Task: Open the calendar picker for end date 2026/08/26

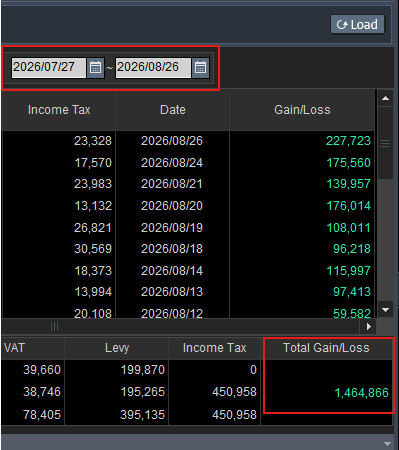Action: (x=200, y=68)
